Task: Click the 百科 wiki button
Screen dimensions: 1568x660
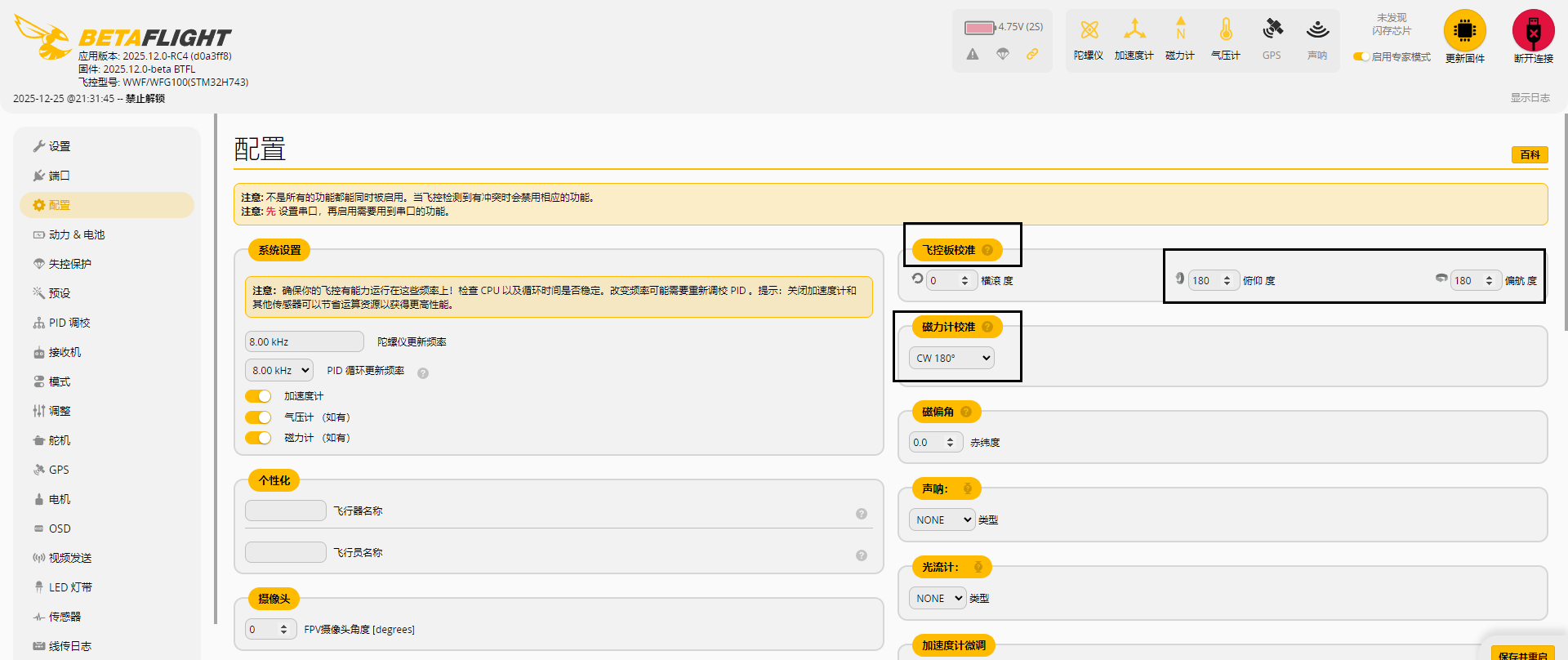Action: point(1529,155)
